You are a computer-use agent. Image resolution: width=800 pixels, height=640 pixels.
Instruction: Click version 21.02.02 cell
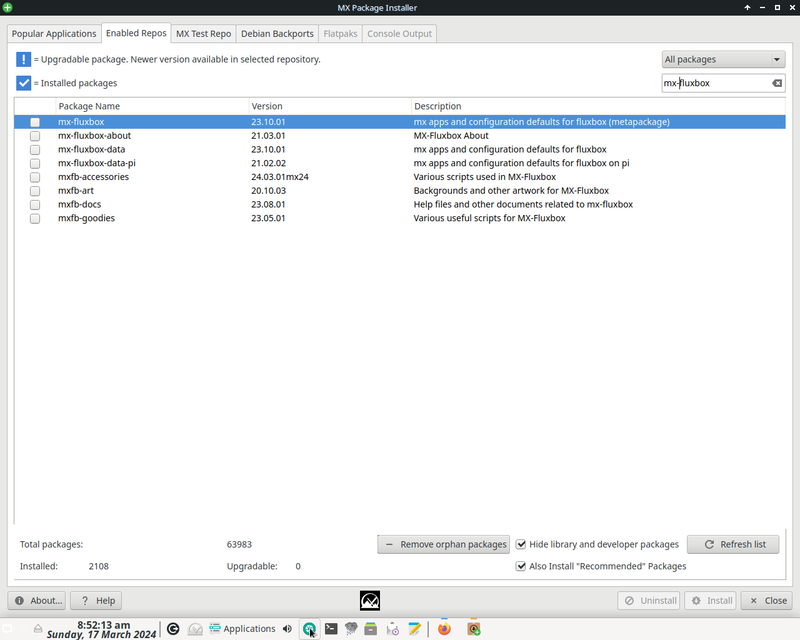coord(268,163)
